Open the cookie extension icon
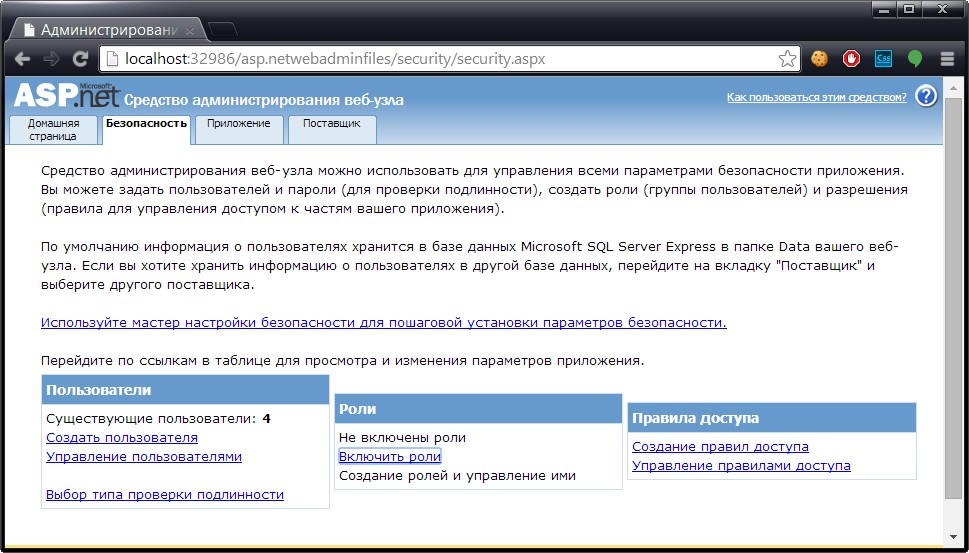Screen dimensions: 969x553 tap(819, 59)
